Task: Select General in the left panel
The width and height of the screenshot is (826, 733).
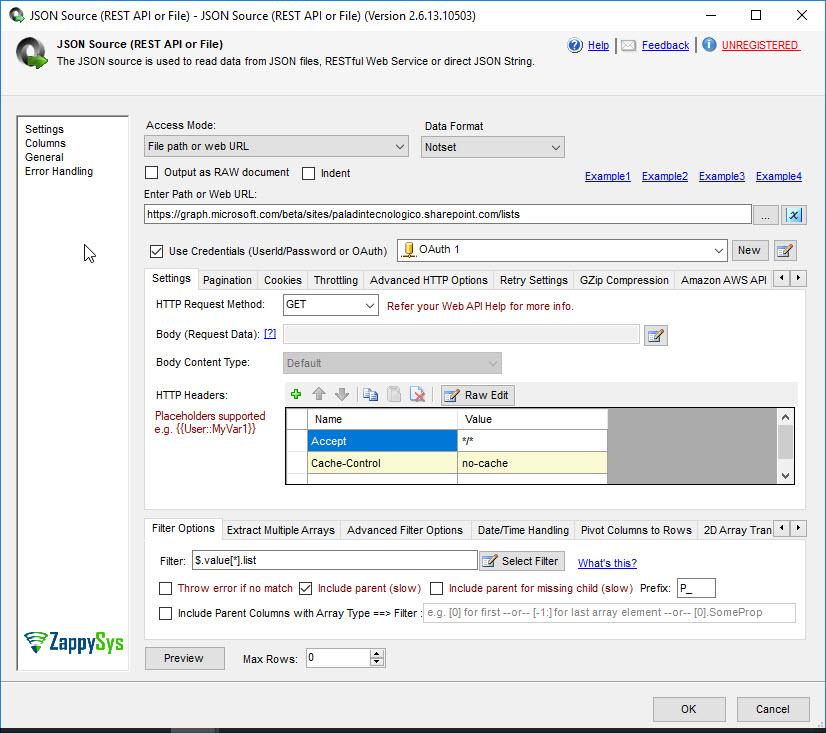Action: (44, 158)
